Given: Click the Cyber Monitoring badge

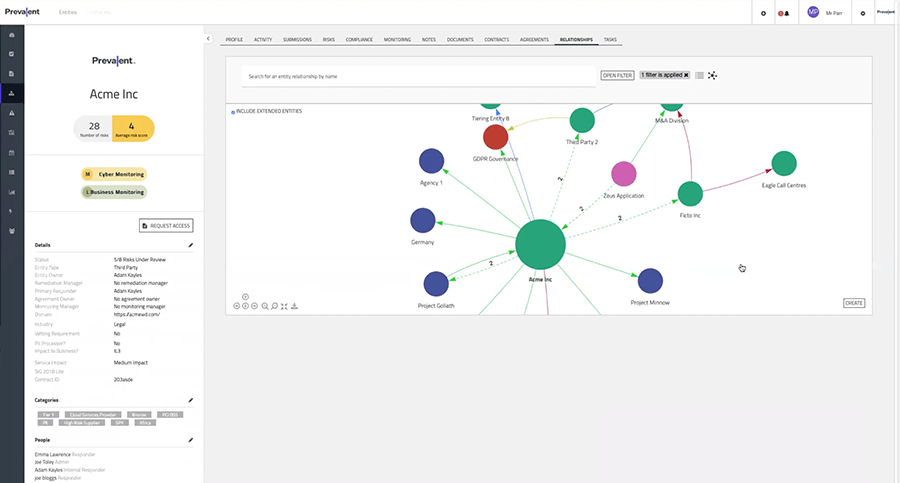Looking at the screenshot, I should tap(114, 174).
